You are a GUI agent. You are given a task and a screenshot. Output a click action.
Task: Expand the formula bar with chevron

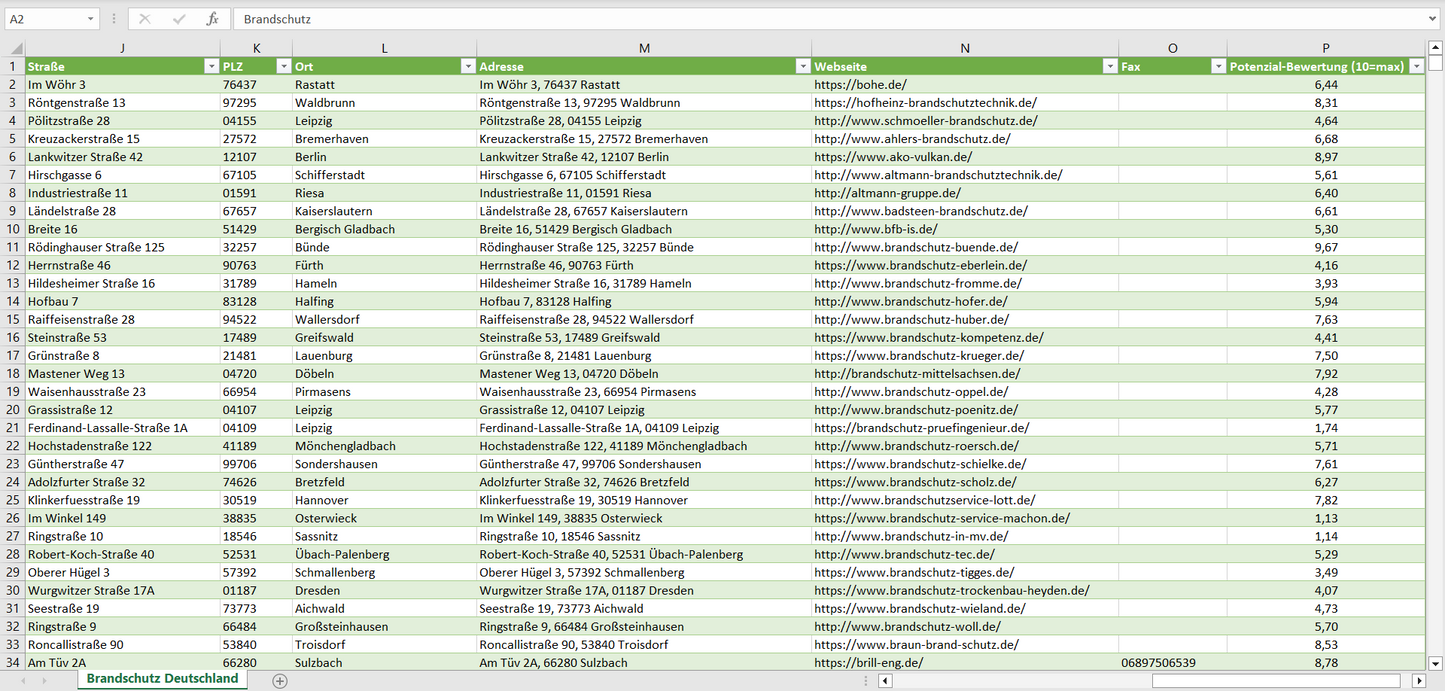pyautogui.click(x=1434, y=19)
